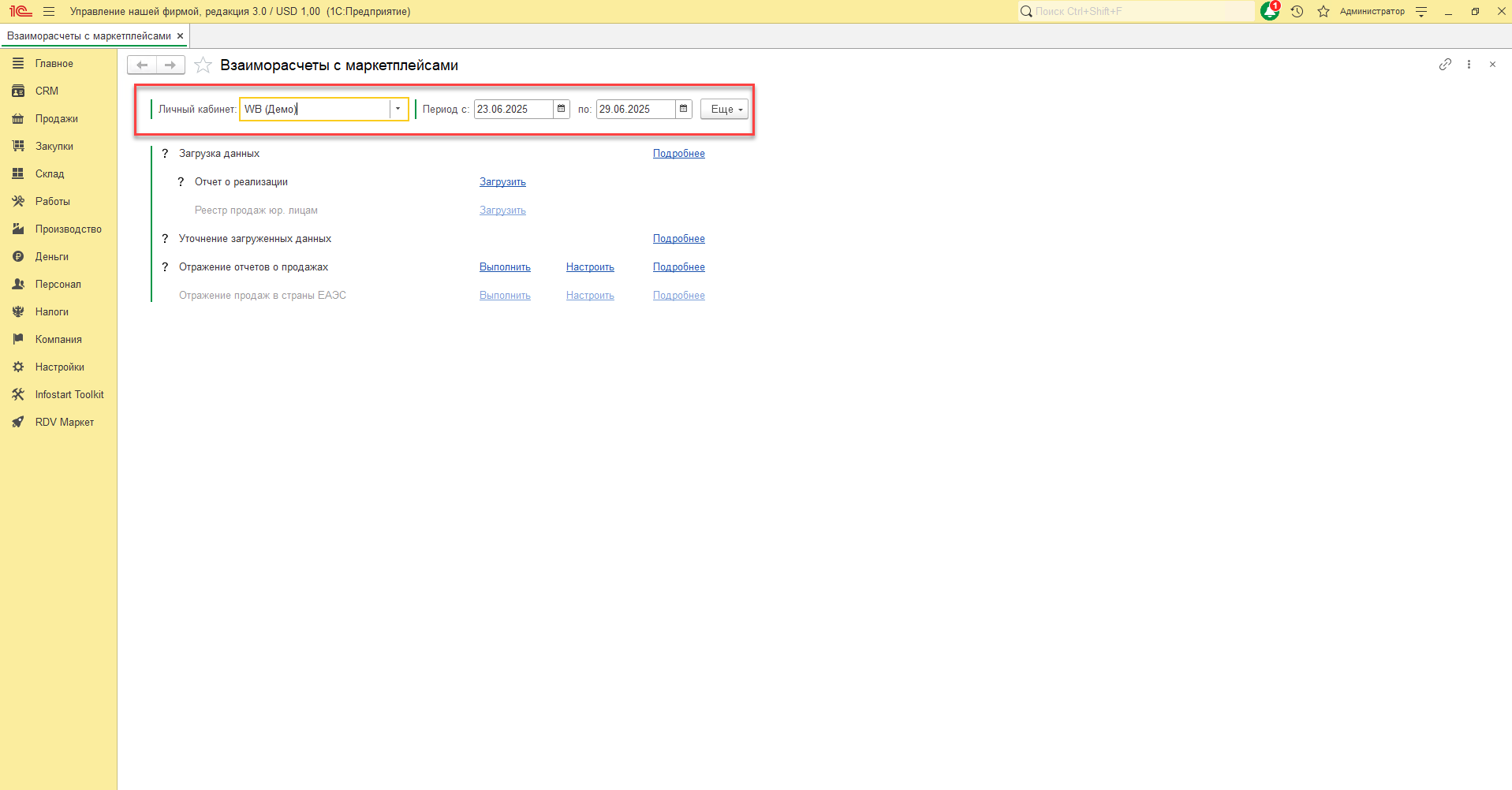Click the Администратор user name
Viewport: 1512px width, 790px height.
pos(1372,12)
